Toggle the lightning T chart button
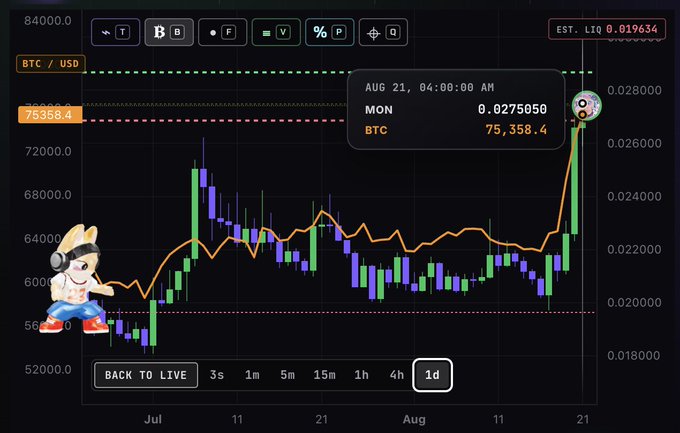680x433 pixels. pos(115,32)
